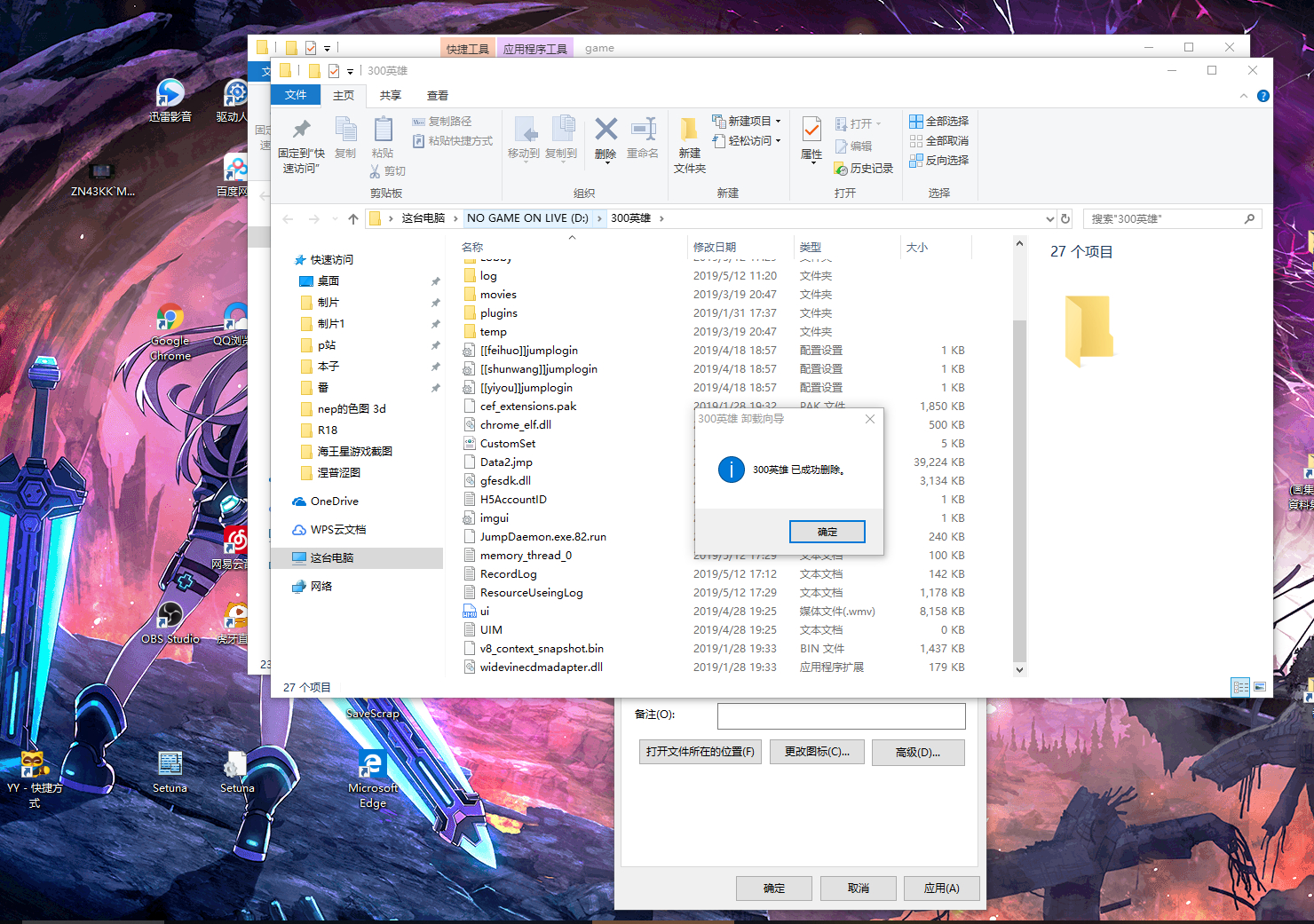This screenshot has height=924, width=1314.
Task: Click Select none (全部取消)
Action: 938,141
